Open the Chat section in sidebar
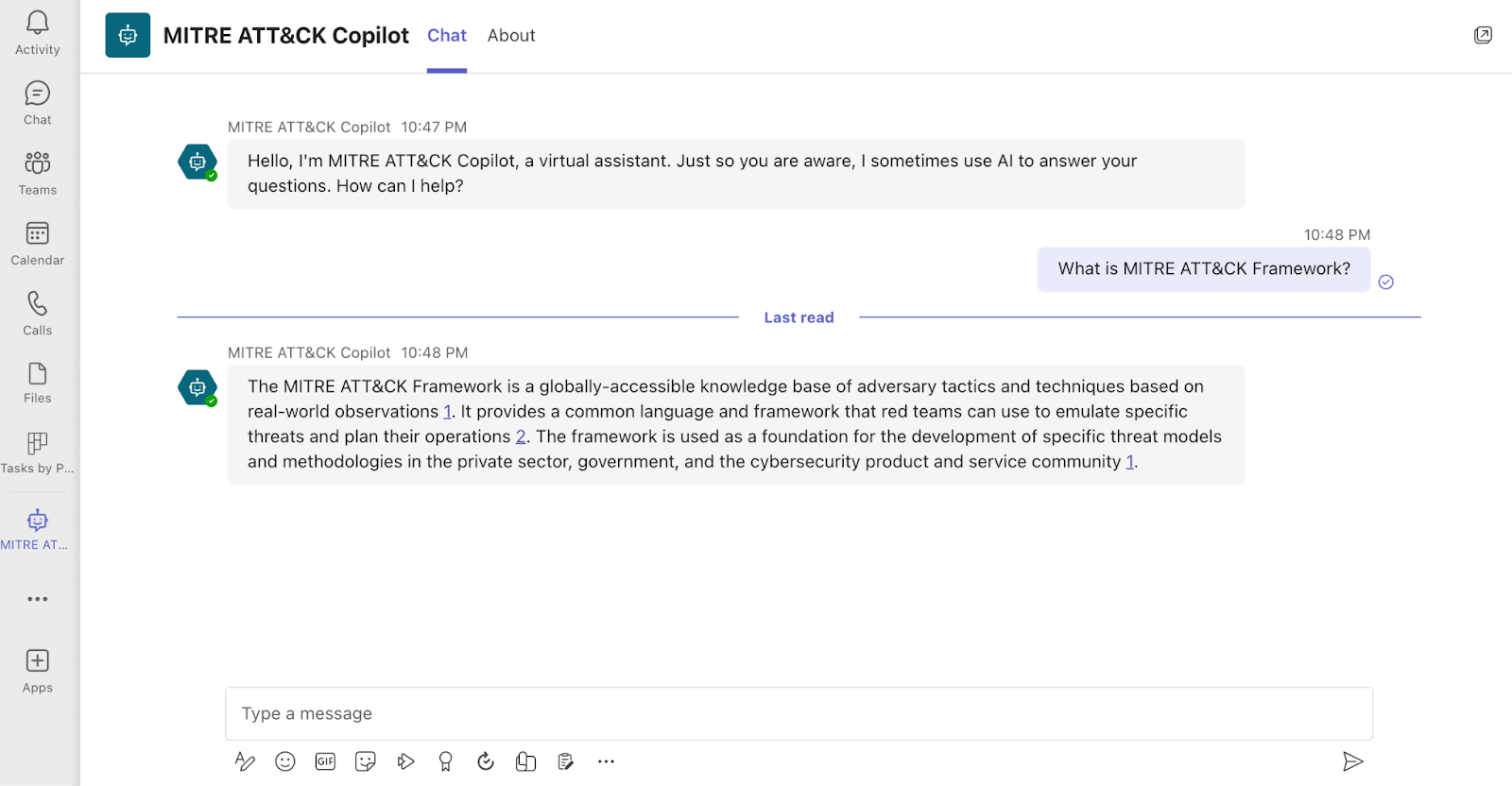 click(38, 104)
